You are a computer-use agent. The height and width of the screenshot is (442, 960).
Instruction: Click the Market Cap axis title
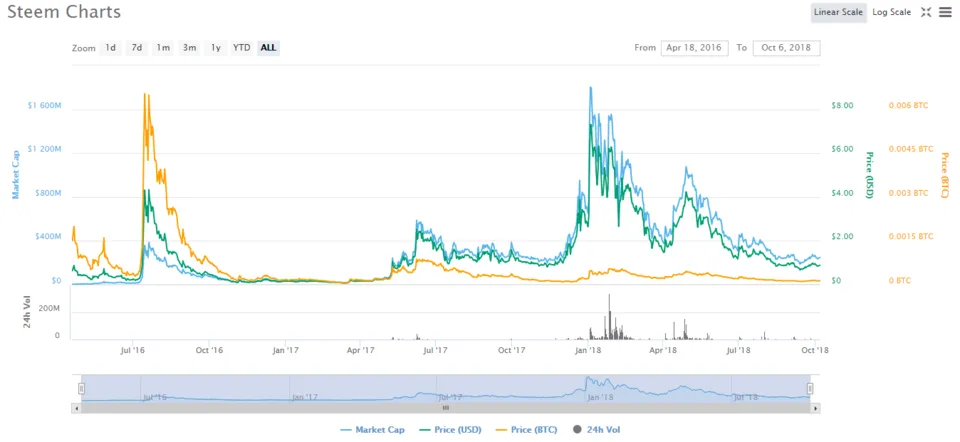coord(16,174)
